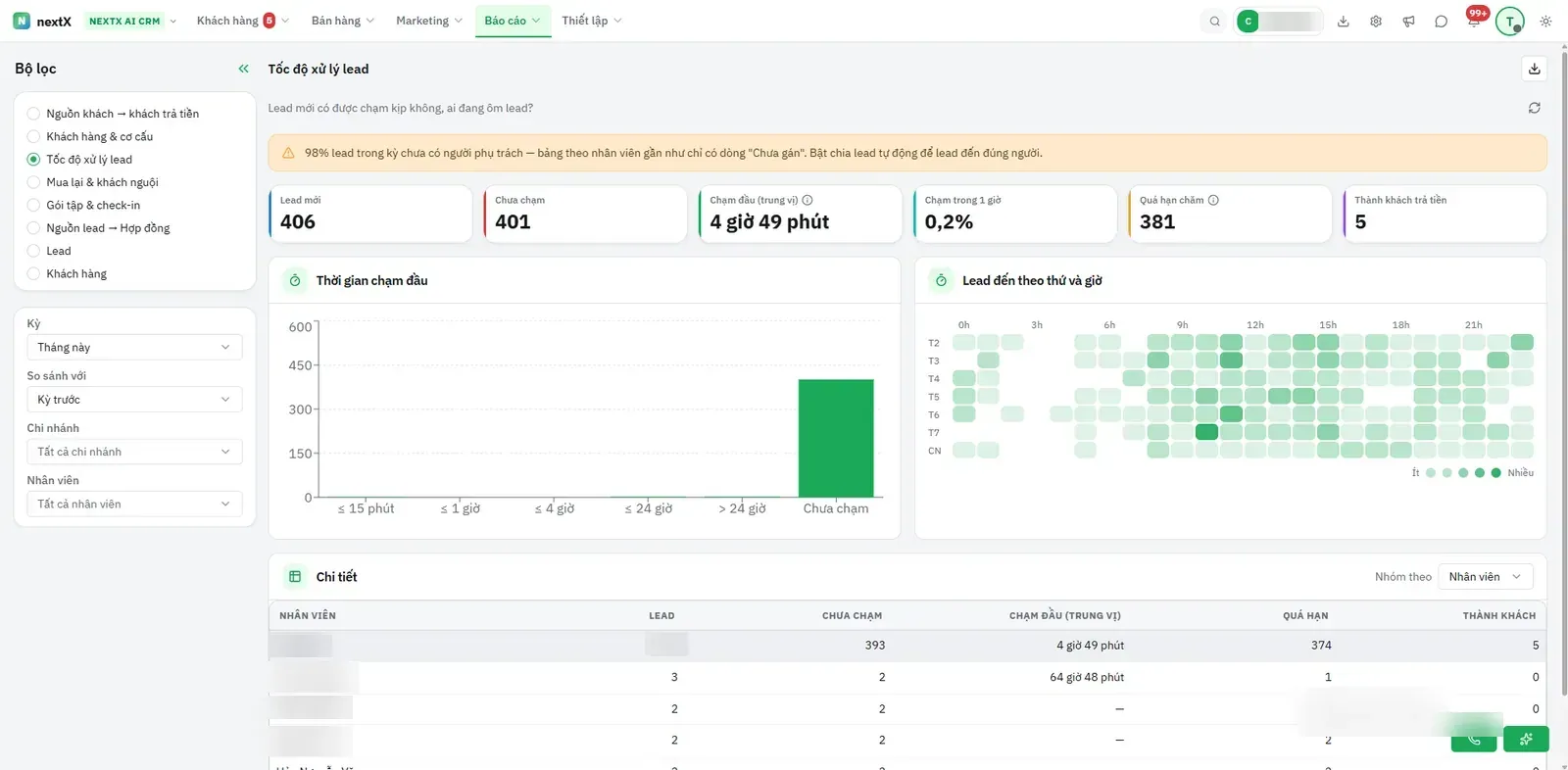Screen dimensions: 1568x770
Task: Download the Tốc độ xử lý lead report
Action: coord(1535,69)
